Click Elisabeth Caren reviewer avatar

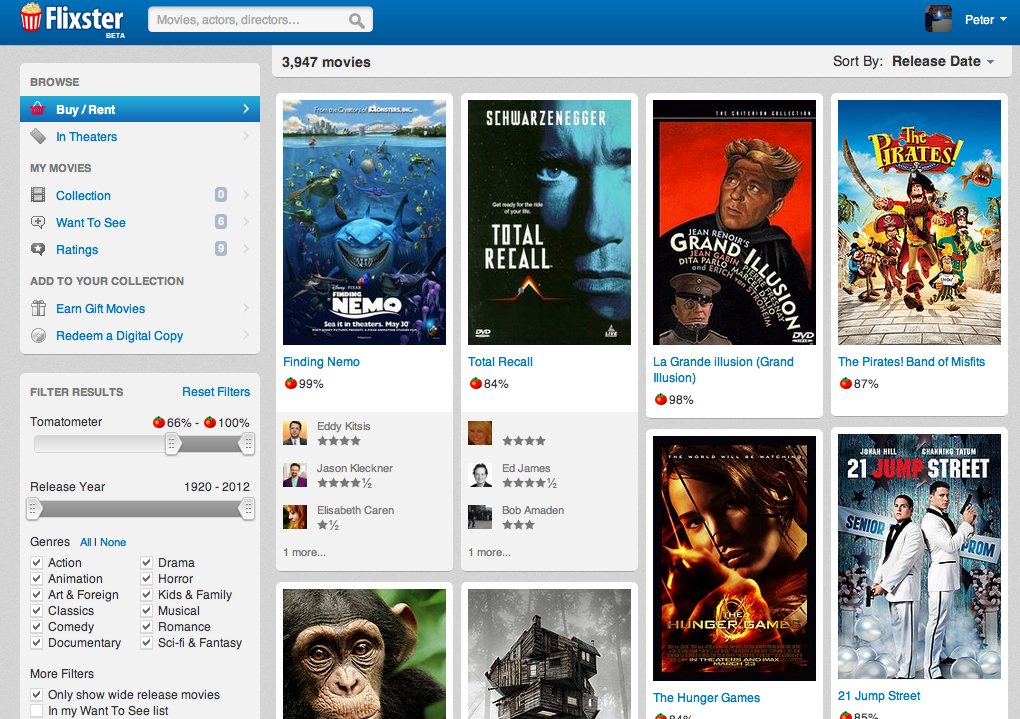click(295, 517)
